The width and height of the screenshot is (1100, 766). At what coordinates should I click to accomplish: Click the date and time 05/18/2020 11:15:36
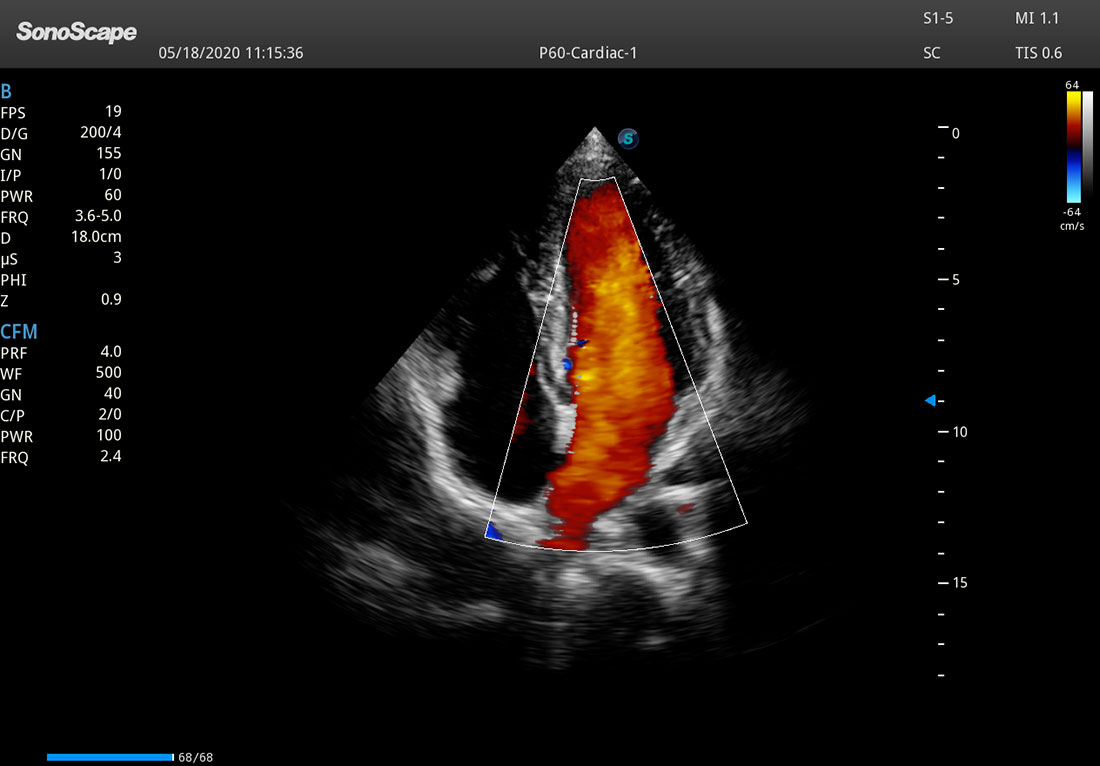pyautogui.click(x=231, y=53)
